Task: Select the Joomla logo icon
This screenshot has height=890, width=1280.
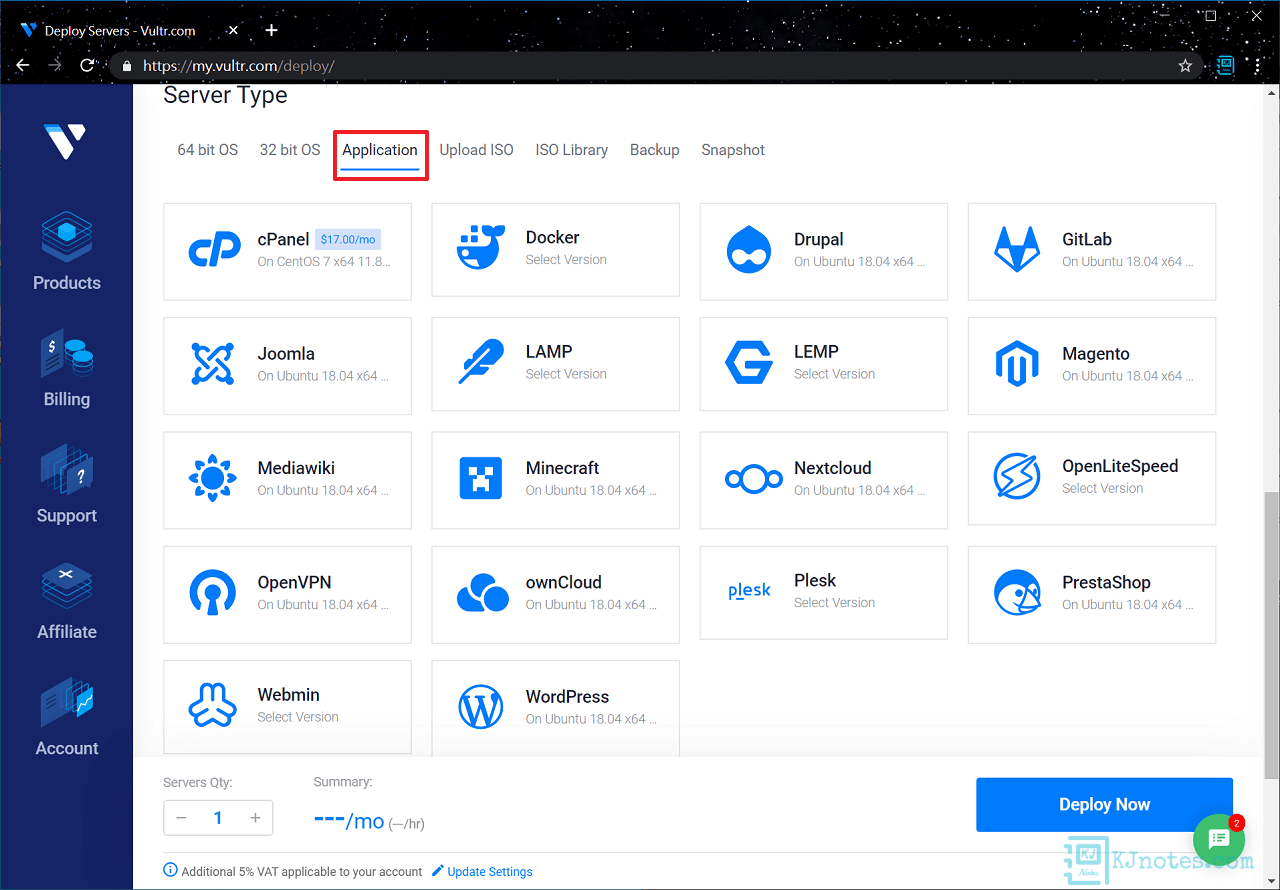Action: tap(213, 364)
